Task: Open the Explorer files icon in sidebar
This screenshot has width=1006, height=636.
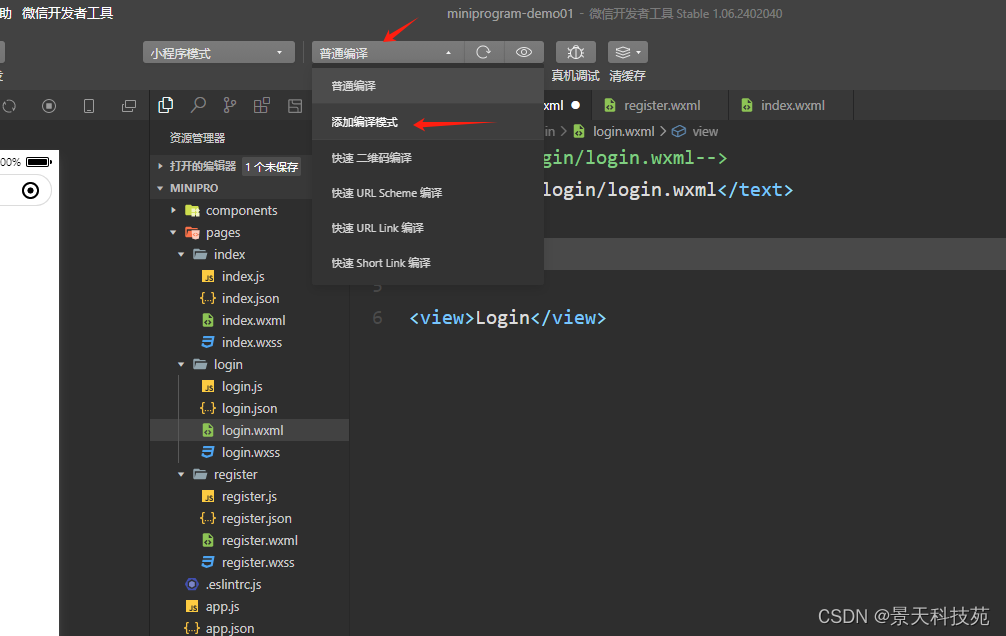Action: point(166,105)
